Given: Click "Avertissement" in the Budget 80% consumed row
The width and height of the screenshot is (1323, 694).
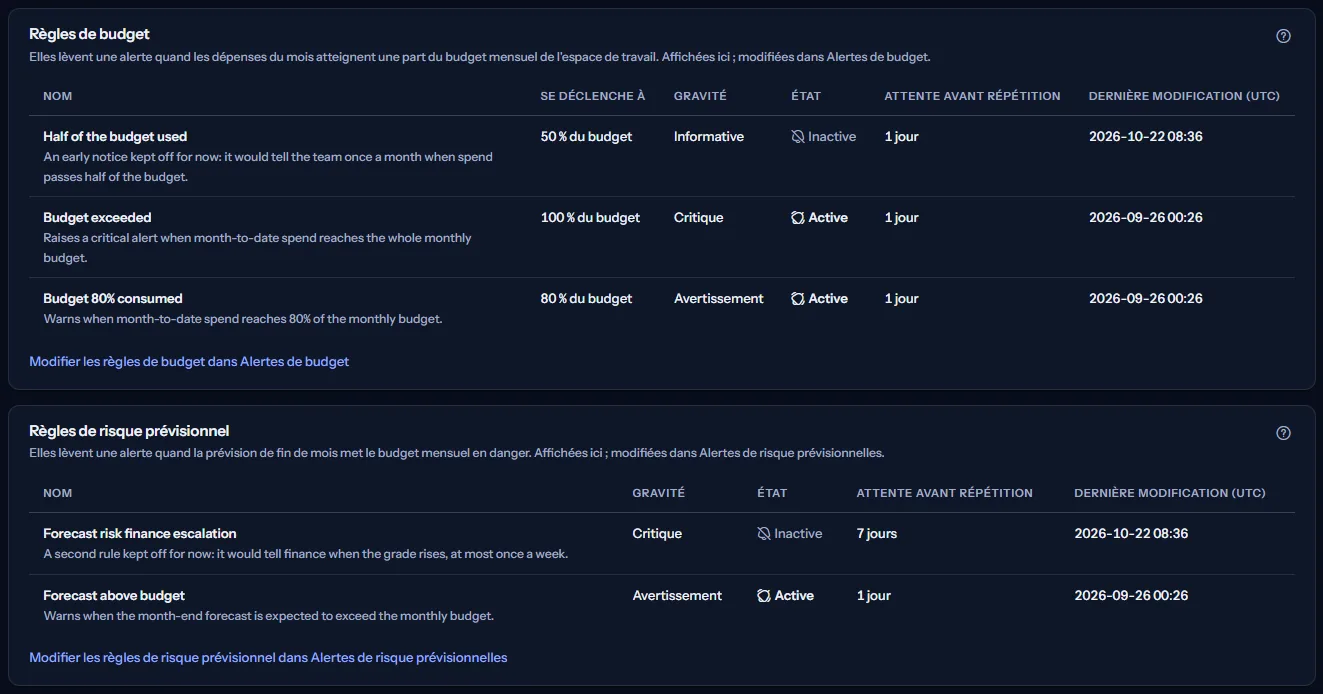Looking at the screenshot, I should click(719, 299).
